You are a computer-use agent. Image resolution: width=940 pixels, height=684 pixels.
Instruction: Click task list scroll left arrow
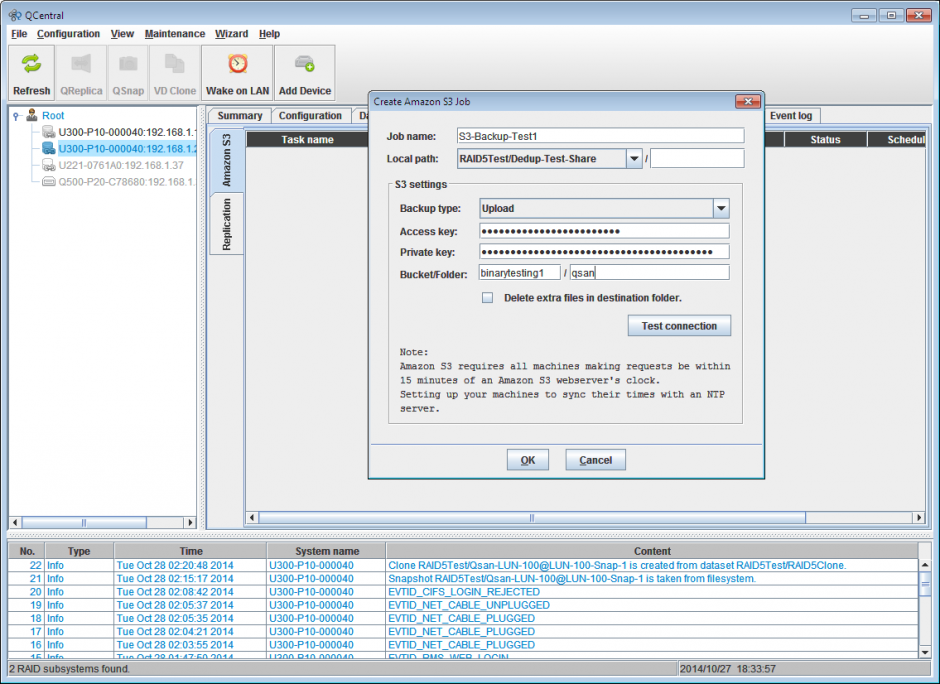(252, 517)
